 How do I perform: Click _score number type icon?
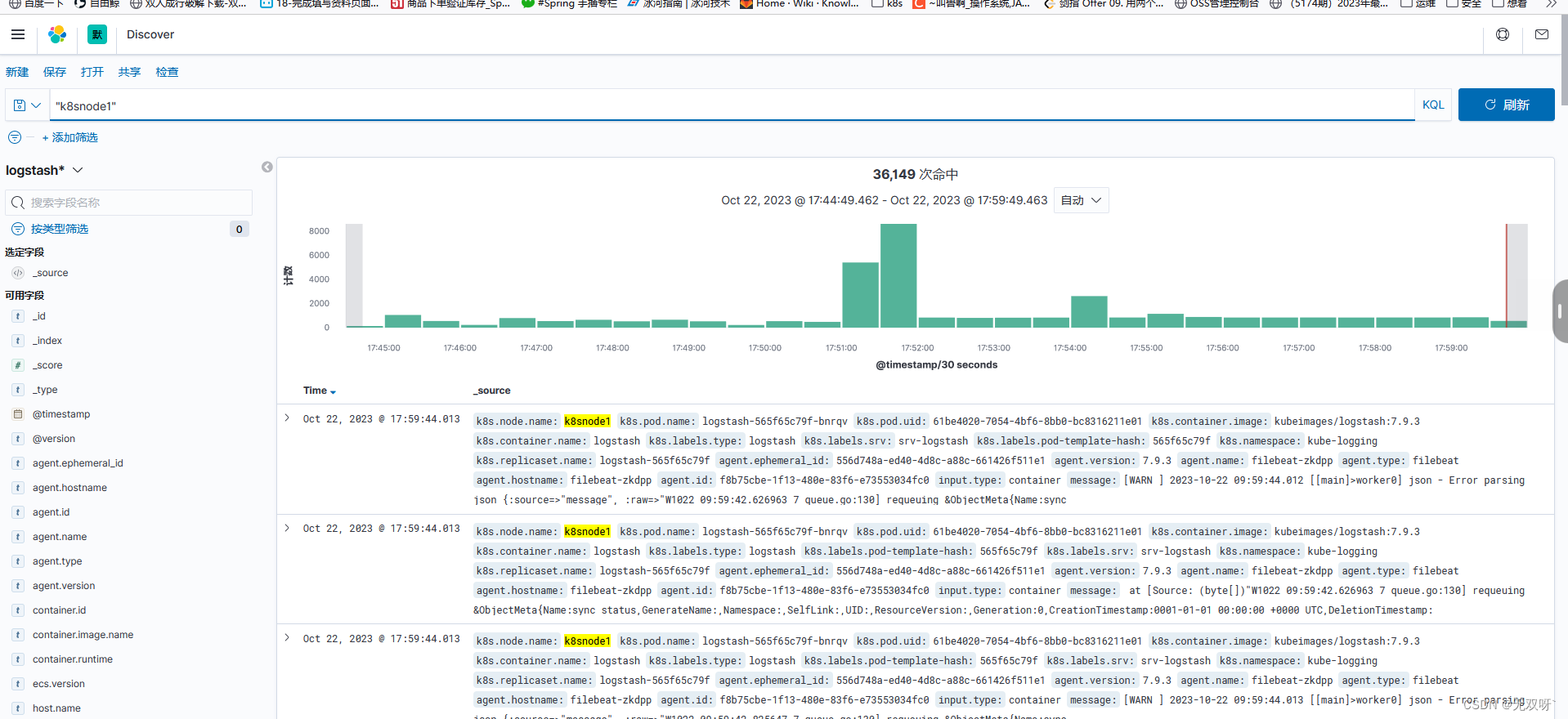18,365
